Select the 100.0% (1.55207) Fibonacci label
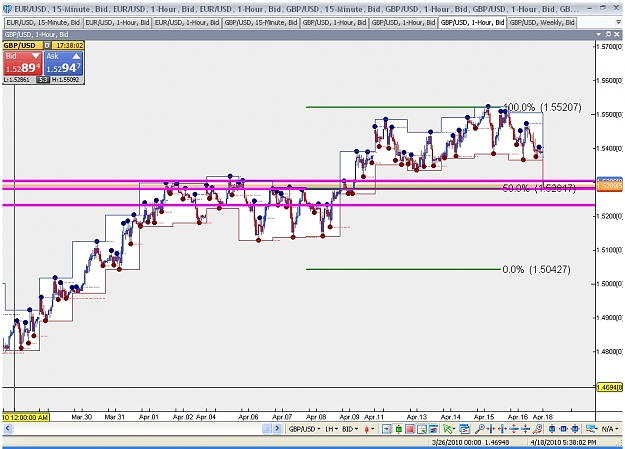625x449 pixels. (x=542, y=107)
